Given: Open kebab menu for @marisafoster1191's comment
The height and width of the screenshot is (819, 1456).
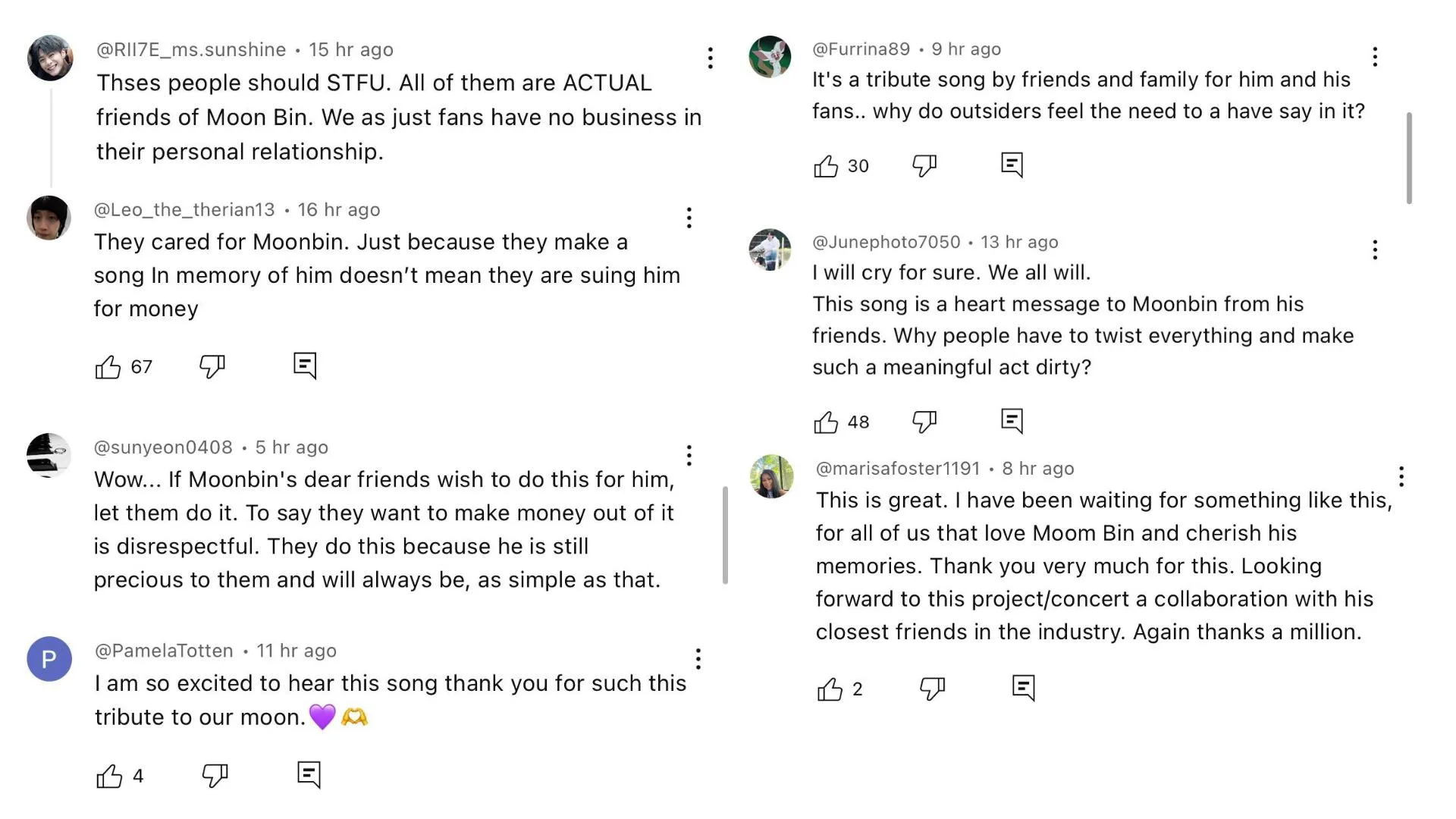Looking at the screenshot, I should (1401, 476).
